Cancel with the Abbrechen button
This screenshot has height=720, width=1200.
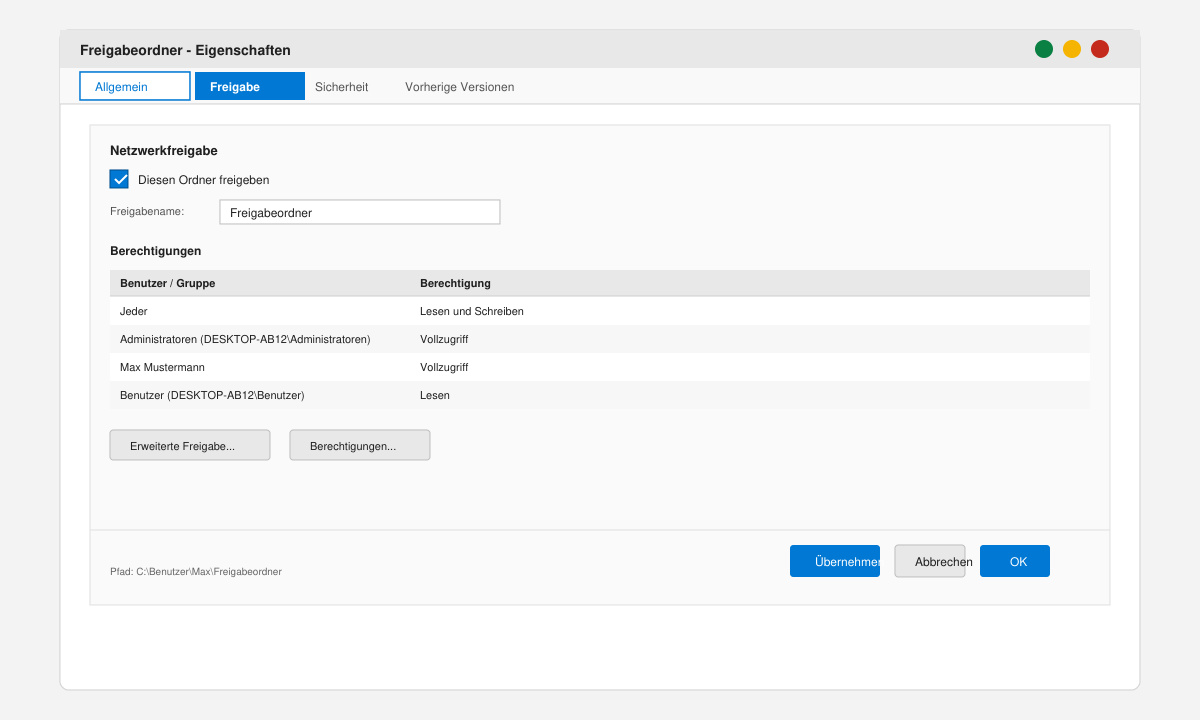pyautogui.click(x=930, y=562)
